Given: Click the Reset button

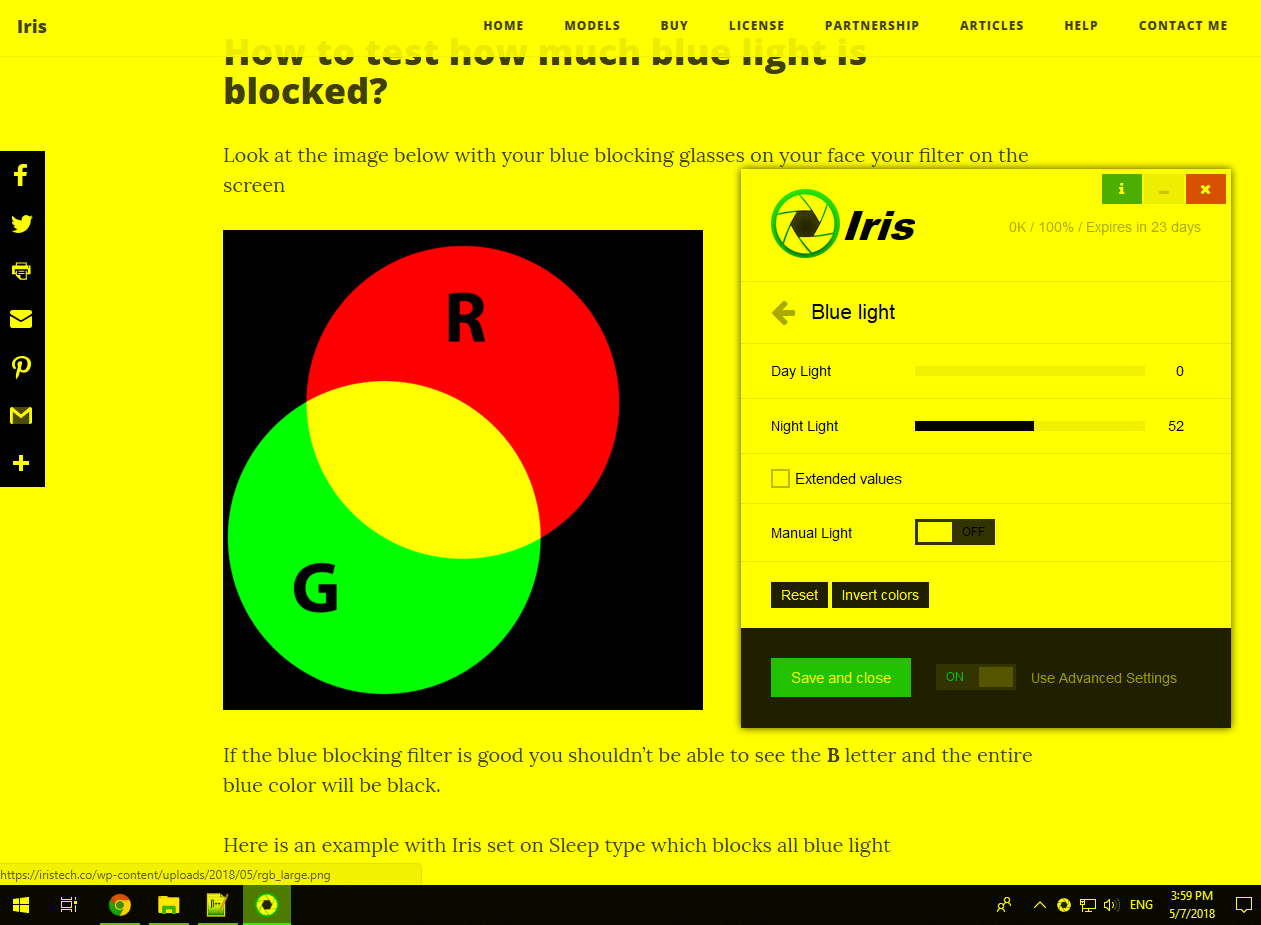Looking at the screenshot, I should click(x=799, y=595).
